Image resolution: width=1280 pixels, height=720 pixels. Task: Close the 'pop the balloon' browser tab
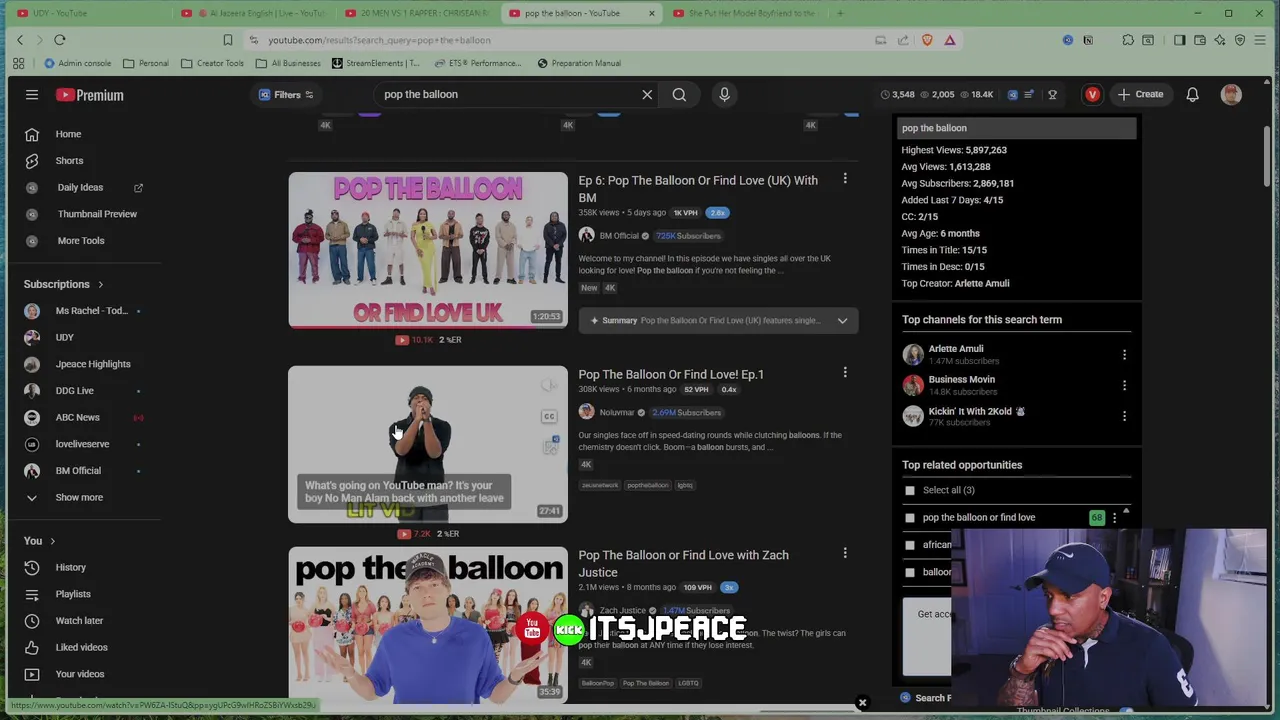coord(651,13)
